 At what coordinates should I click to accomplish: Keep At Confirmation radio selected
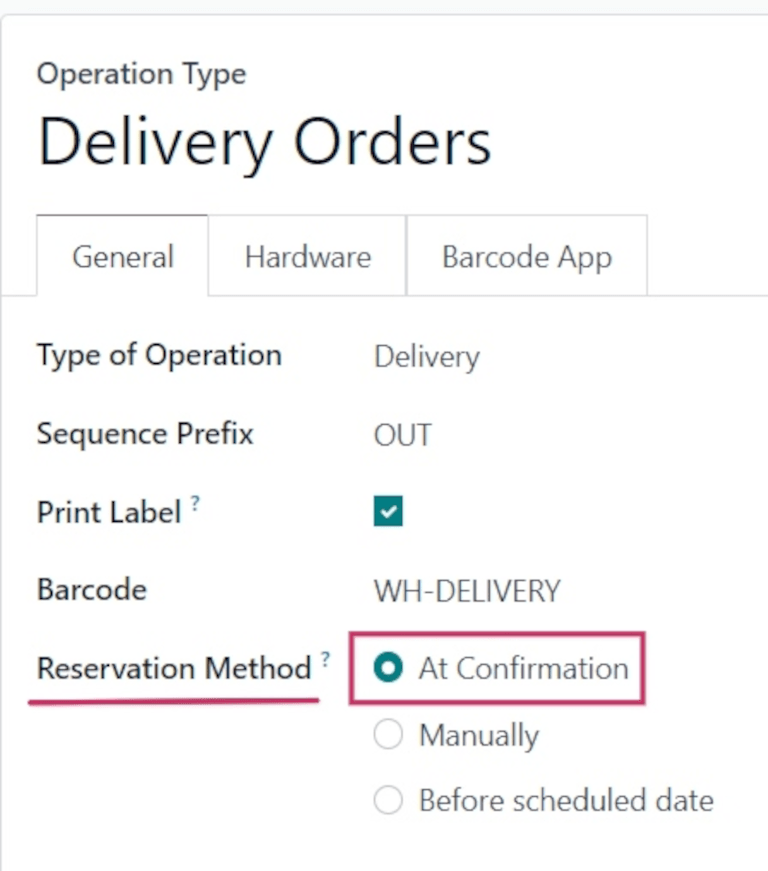pos(388,668)
